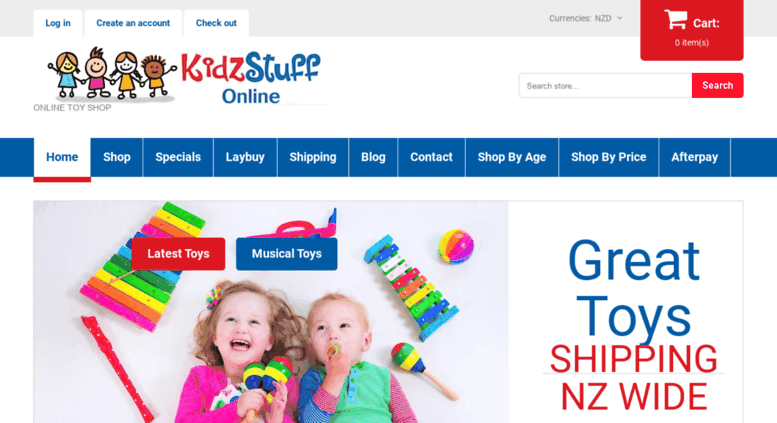Open the Specials menu
Screen dimensions: 777x423
(178, 157)
